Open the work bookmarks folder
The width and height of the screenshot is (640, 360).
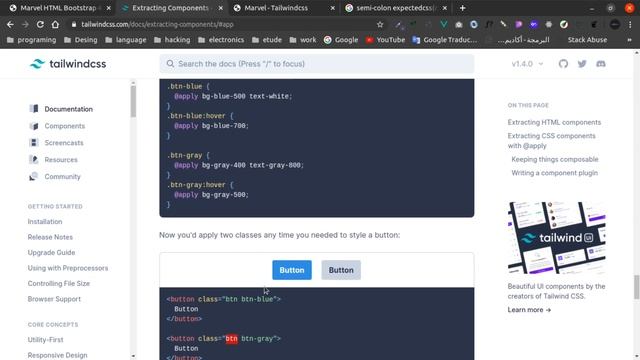(303, 40)
